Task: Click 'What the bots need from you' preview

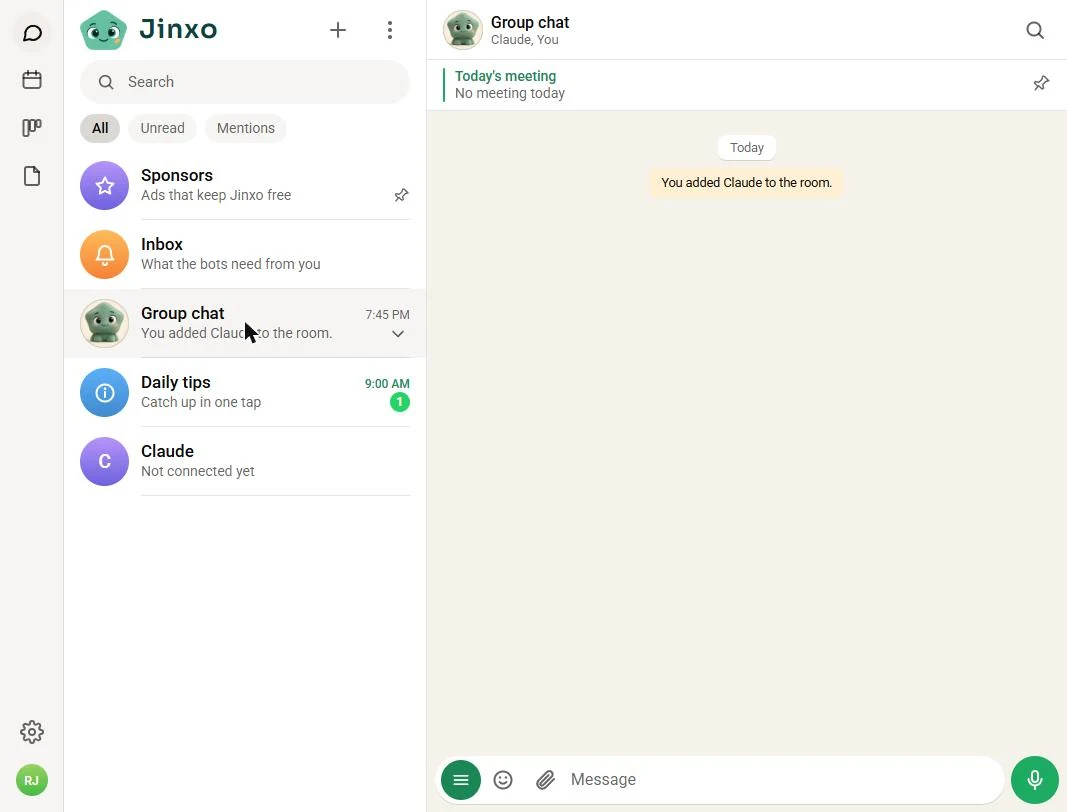Action: coord(231,264)
